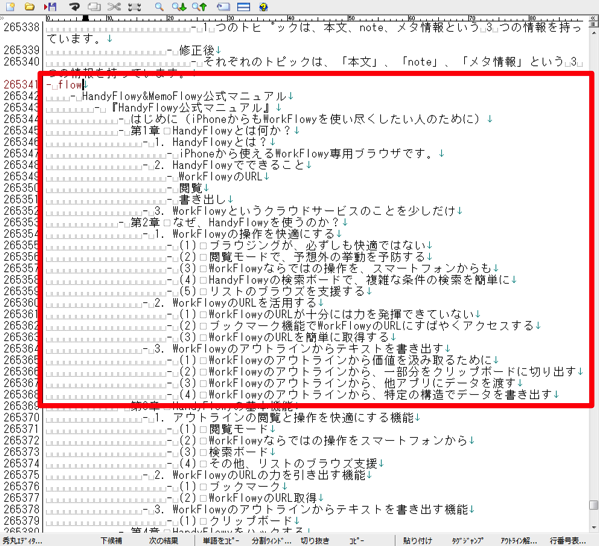Click the '『HandyFlowy公式マニュアル』' line
The image size is (599, 546).
point(191,108)
